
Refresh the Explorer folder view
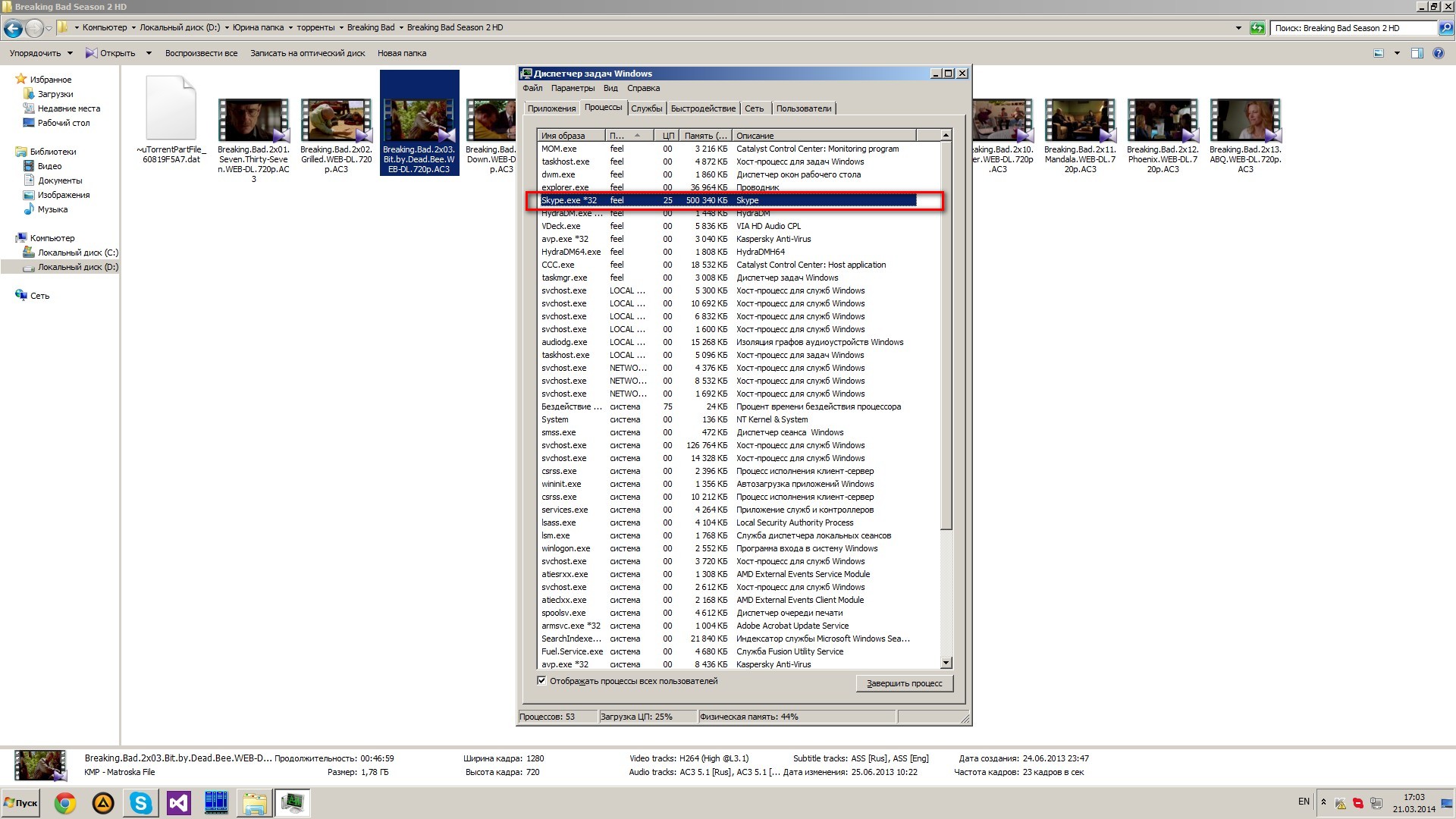point(1257,28)
